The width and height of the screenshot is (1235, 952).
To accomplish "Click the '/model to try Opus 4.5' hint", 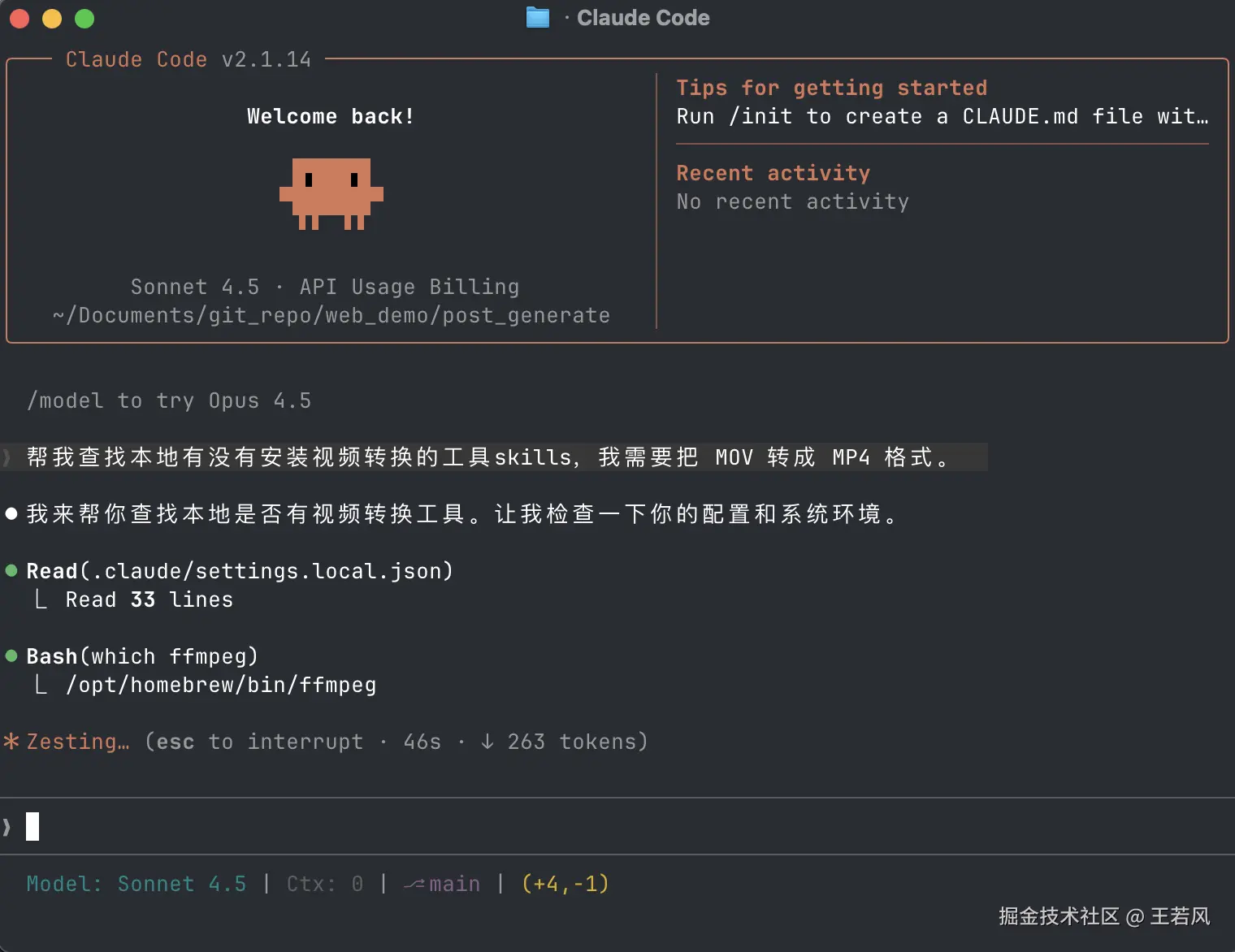I will pos(169,400).
